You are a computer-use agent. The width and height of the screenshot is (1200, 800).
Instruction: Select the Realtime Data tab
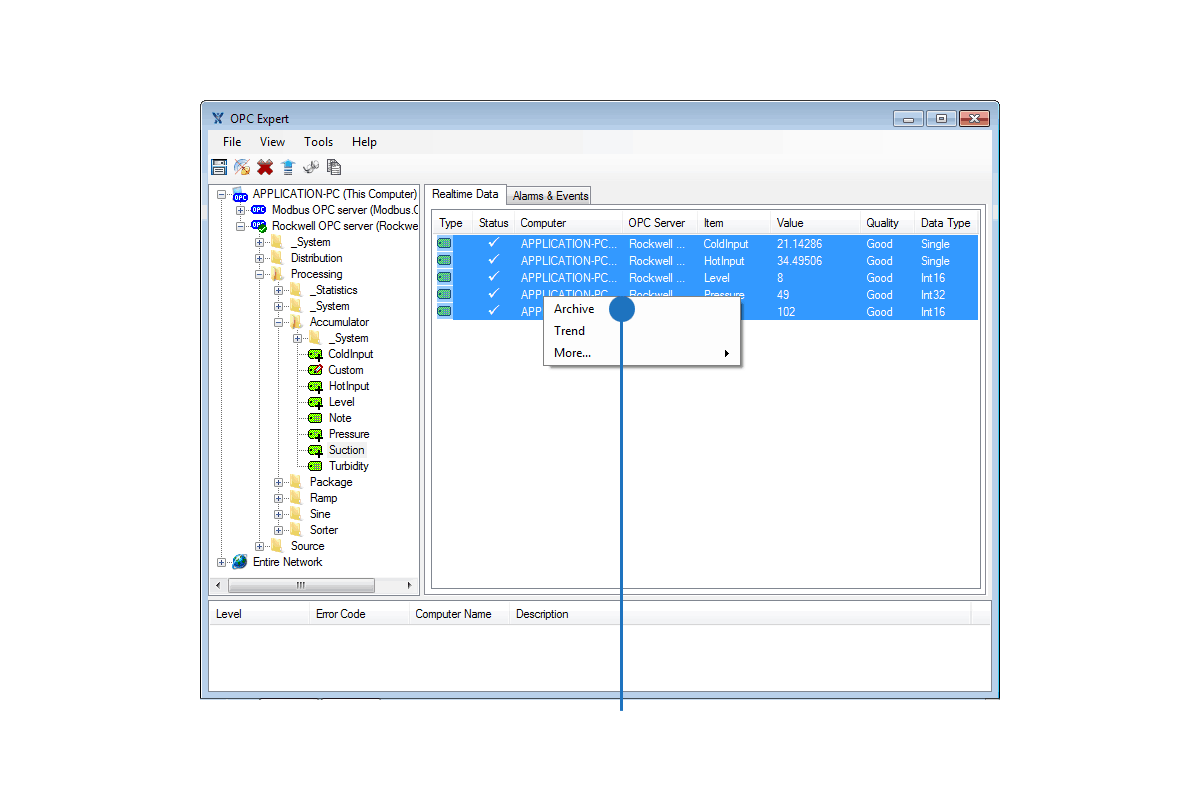pyautogui.click(x=465, y=194)
